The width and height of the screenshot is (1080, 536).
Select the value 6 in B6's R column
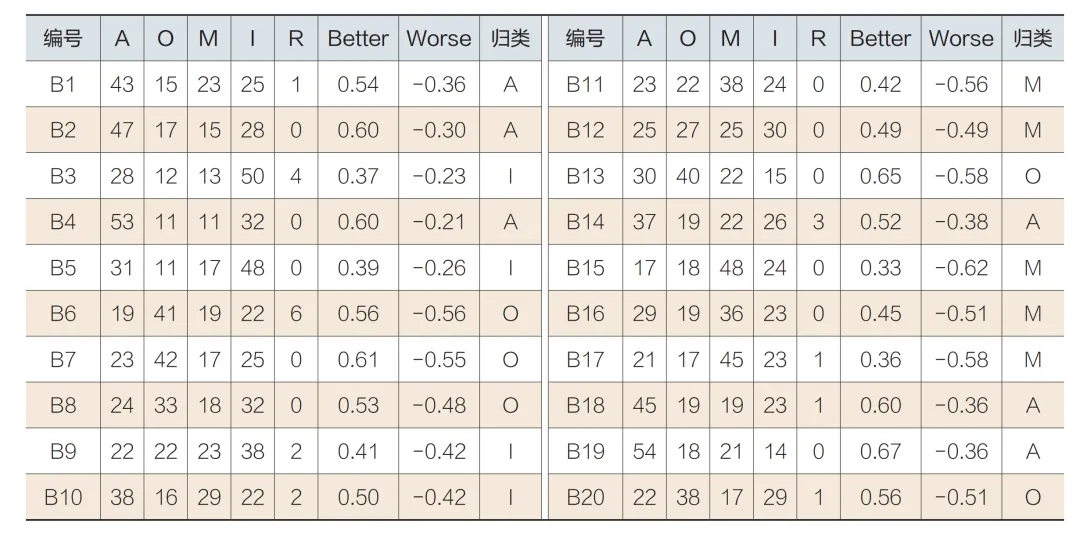click(295, 313)
